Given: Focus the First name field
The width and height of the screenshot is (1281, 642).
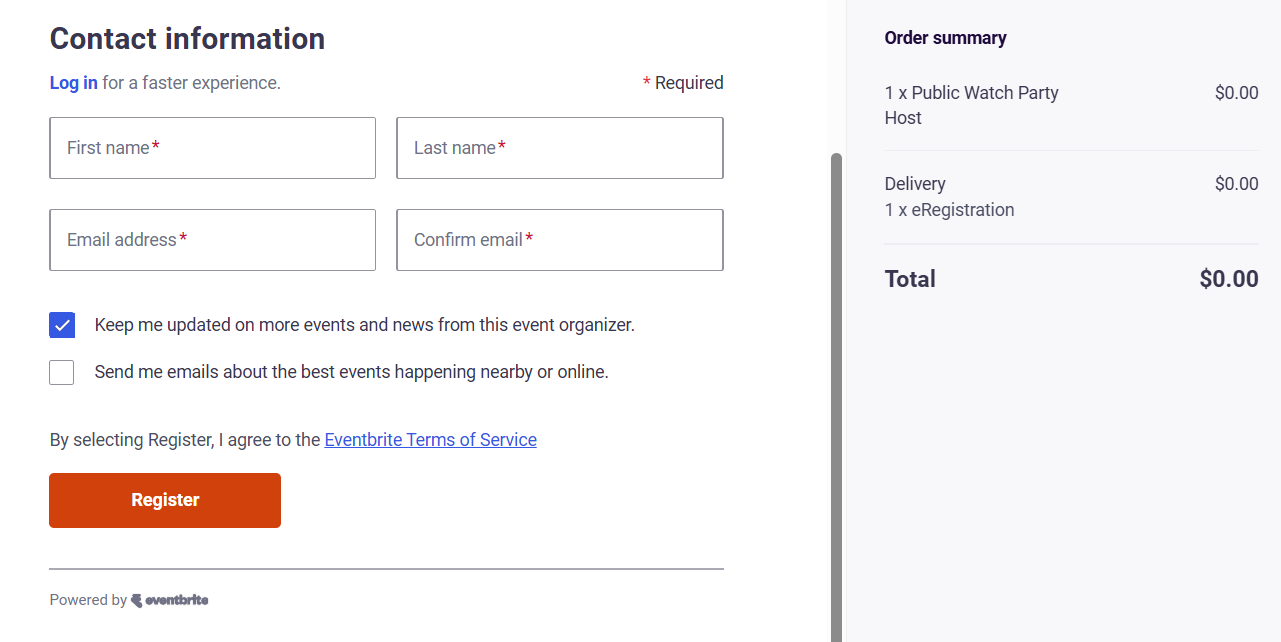Looking at the screenshot, I should tap(212, 148).
